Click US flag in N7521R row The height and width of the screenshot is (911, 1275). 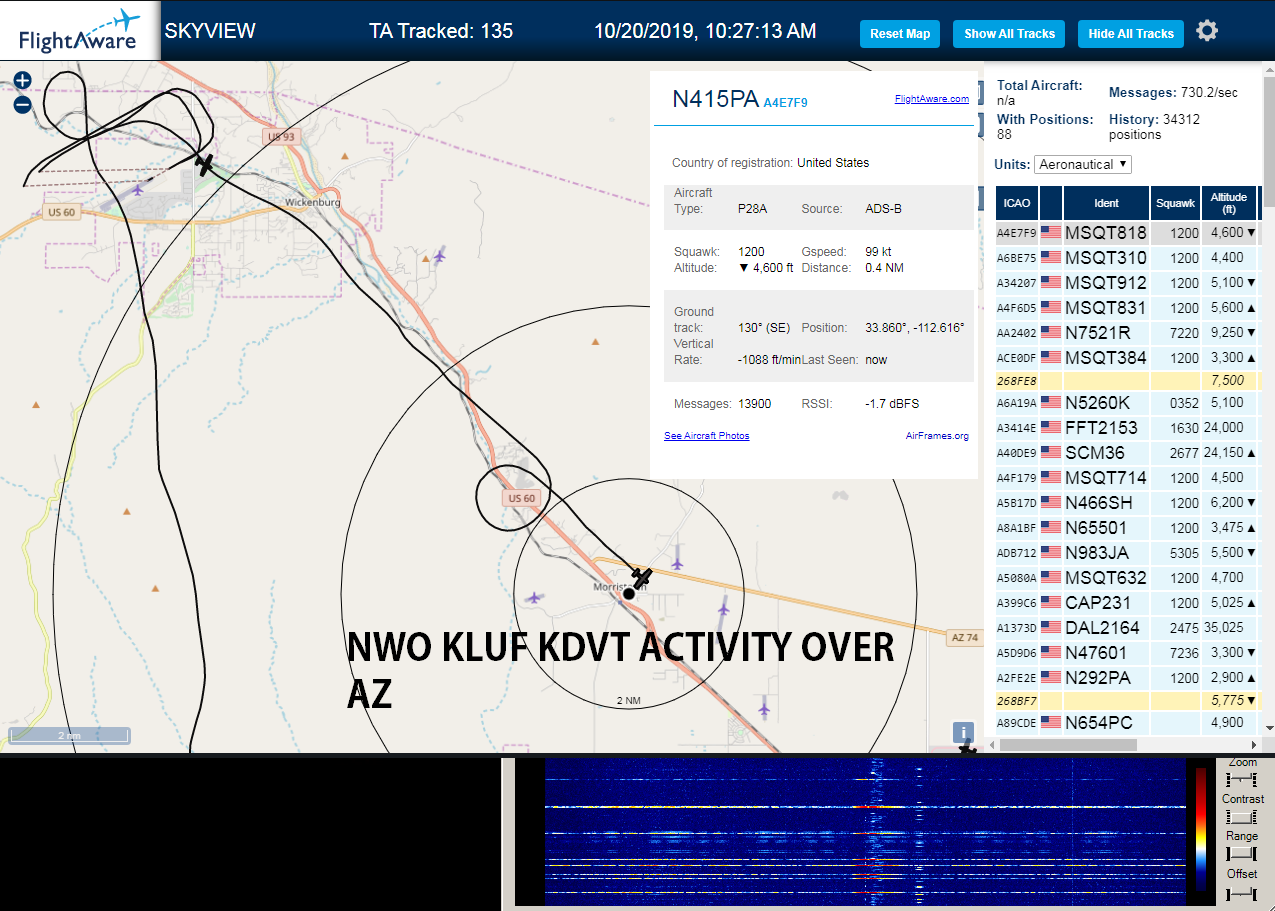1051,332
